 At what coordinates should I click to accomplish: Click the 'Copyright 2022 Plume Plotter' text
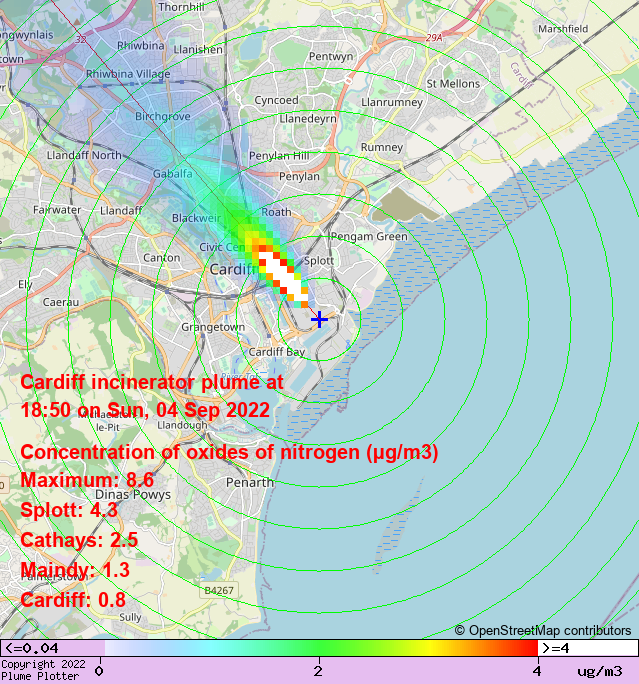43,670
